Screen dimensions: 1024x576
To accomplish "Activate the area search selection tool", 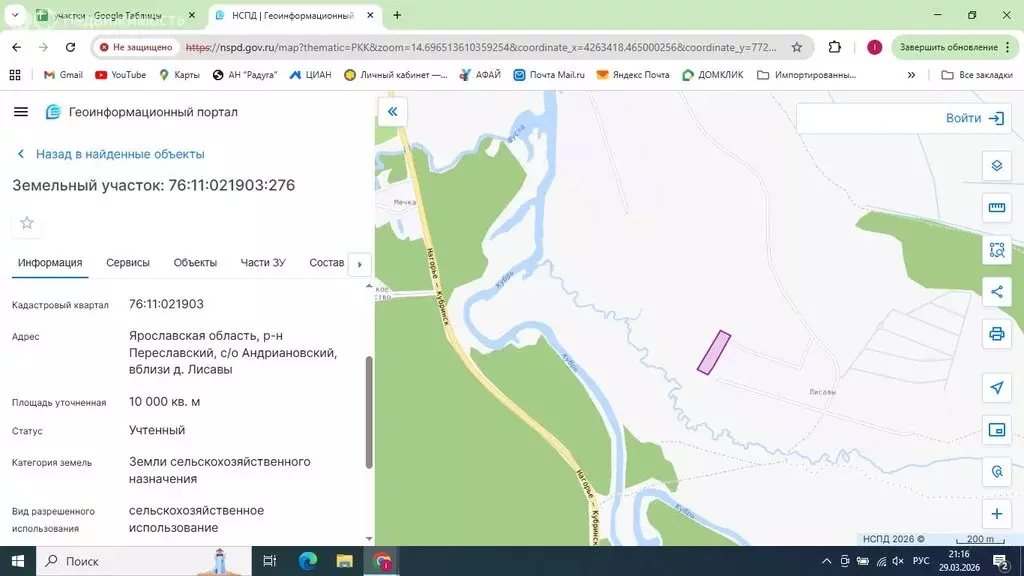I will click(x=996, y=250).
